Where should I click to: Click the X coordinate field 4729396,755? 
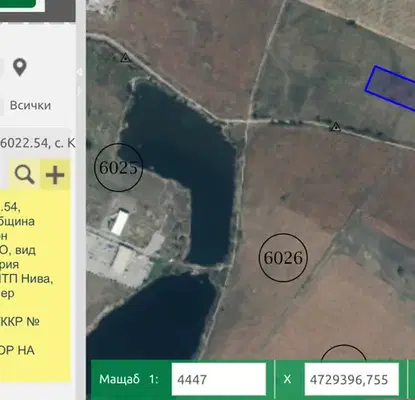click(x=352, y=379)
